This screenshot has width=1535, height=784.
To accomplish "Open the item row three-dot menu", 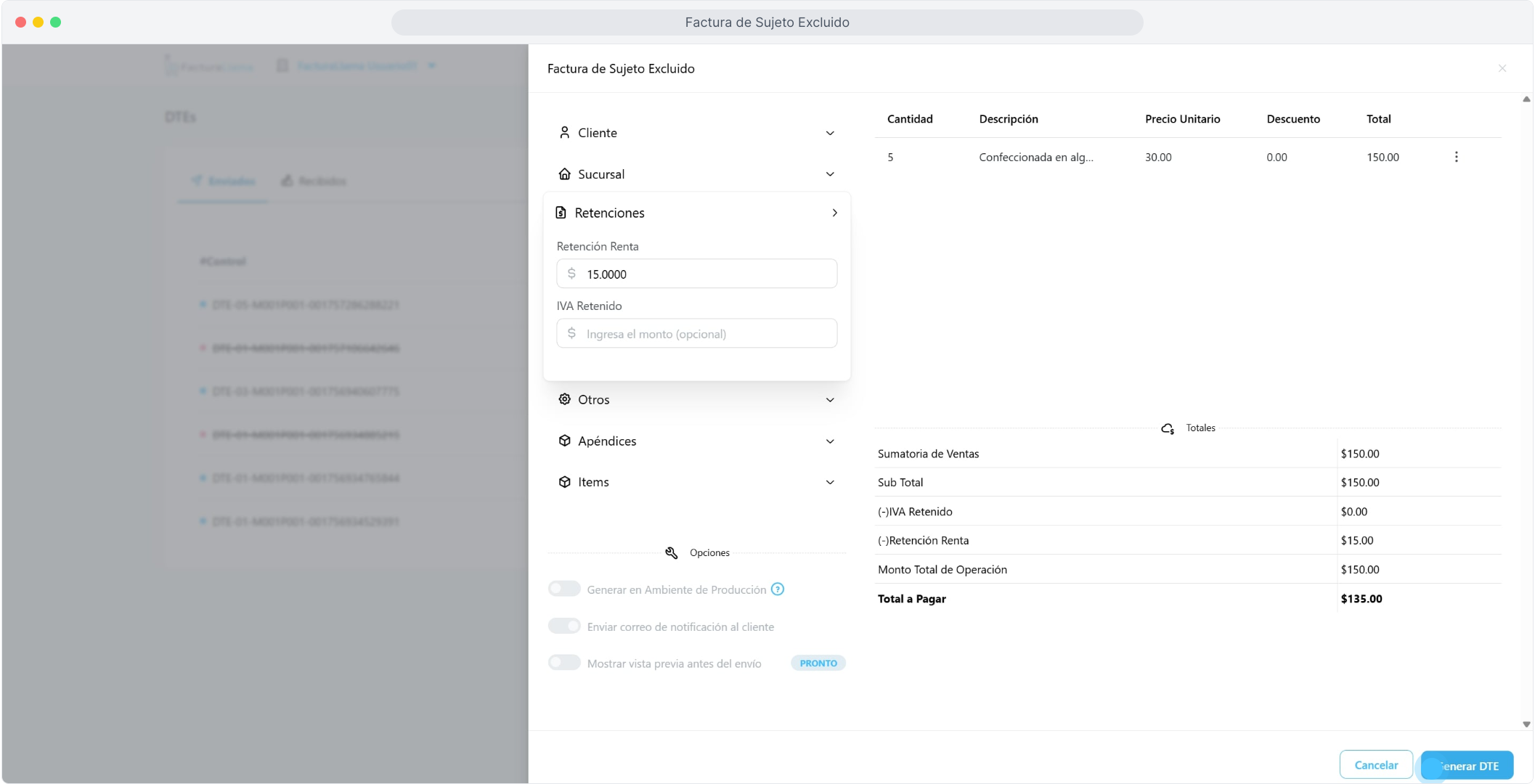I will [1456, 157].
